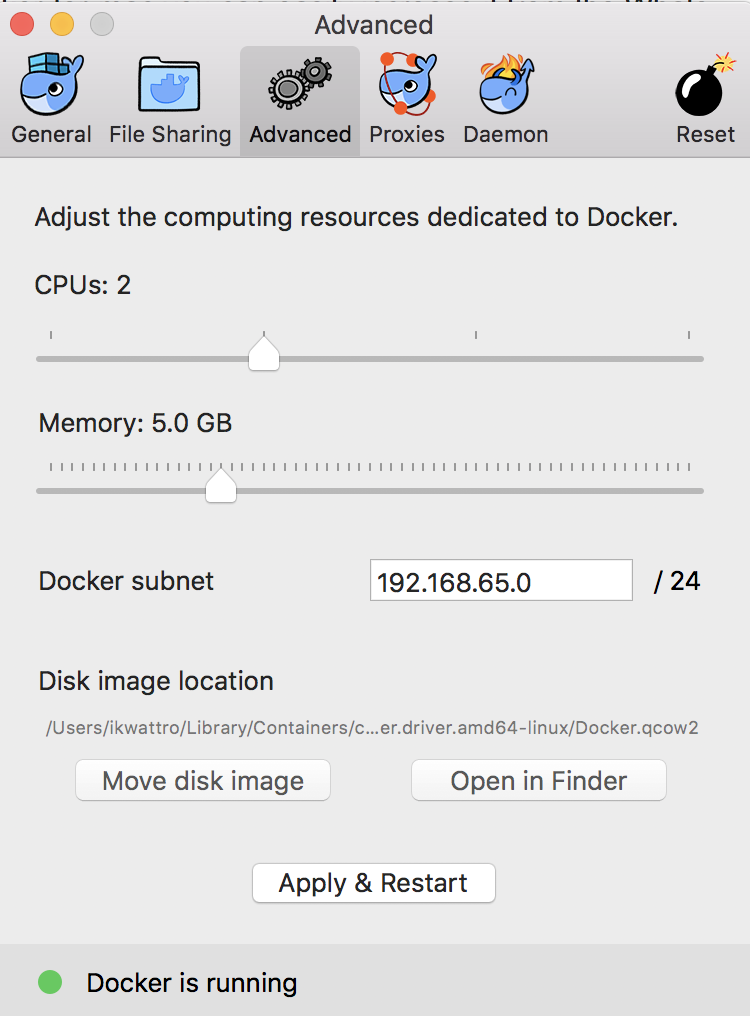Viewport: 750px width, 1016px height.
Task: Open the File Sharing folder icon
Action: (x=169, y=85)
